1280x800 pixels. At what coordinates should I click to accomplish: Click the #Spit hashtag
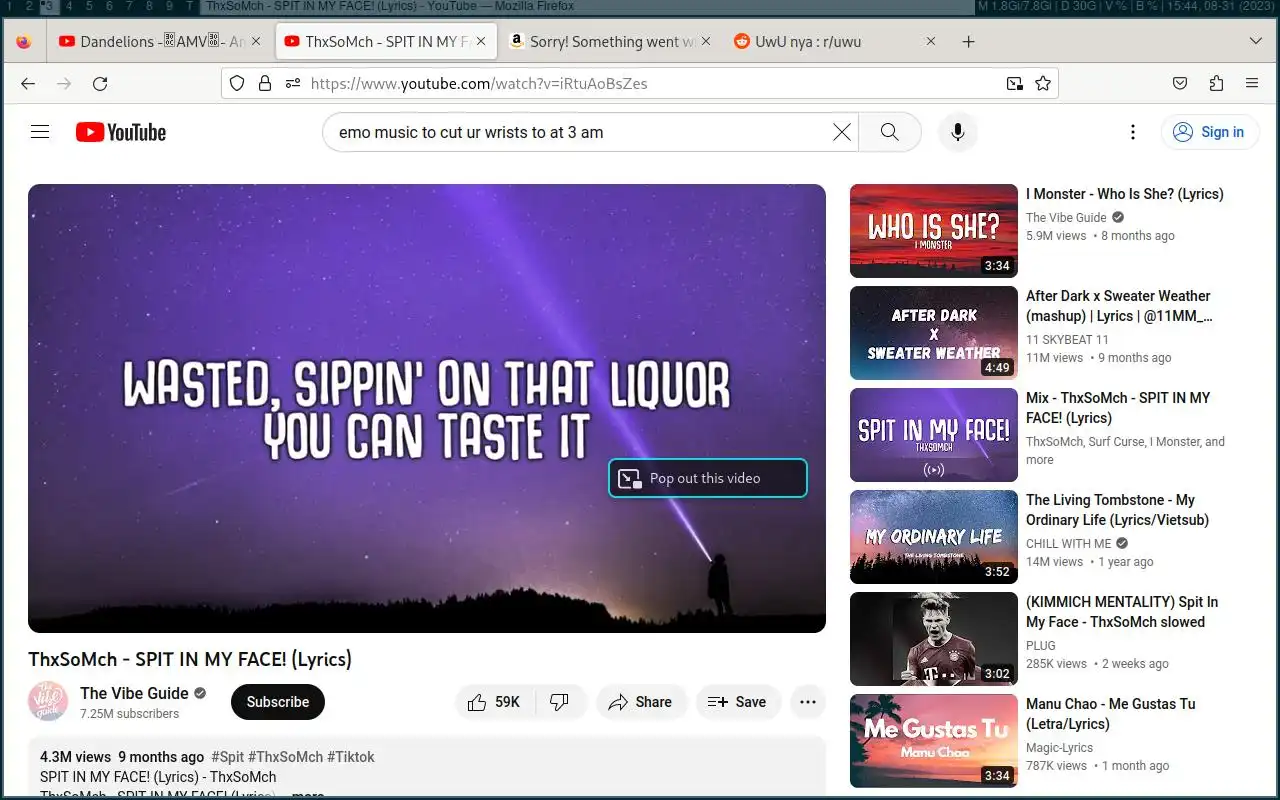[x=227, y=757]
